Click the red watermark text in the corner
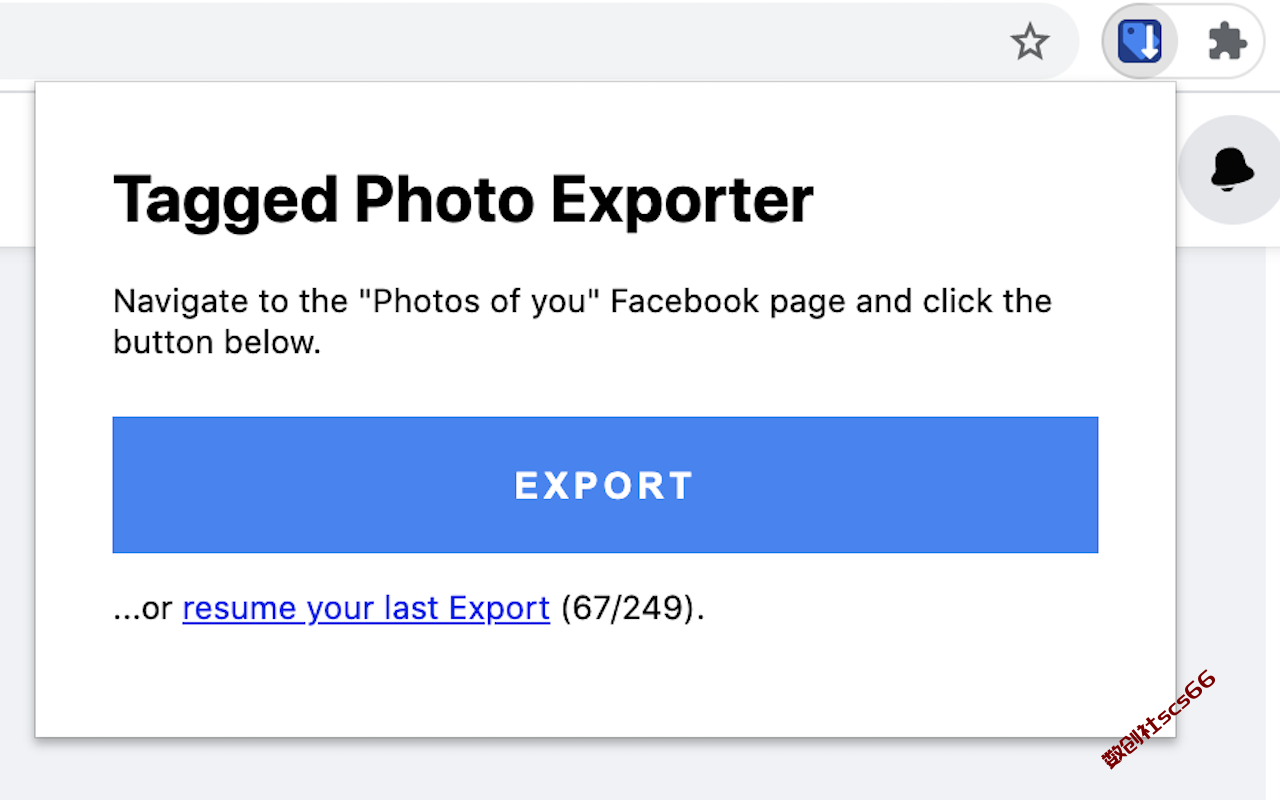Viewport: 1280px width, 800px height. coord(1160,720)
